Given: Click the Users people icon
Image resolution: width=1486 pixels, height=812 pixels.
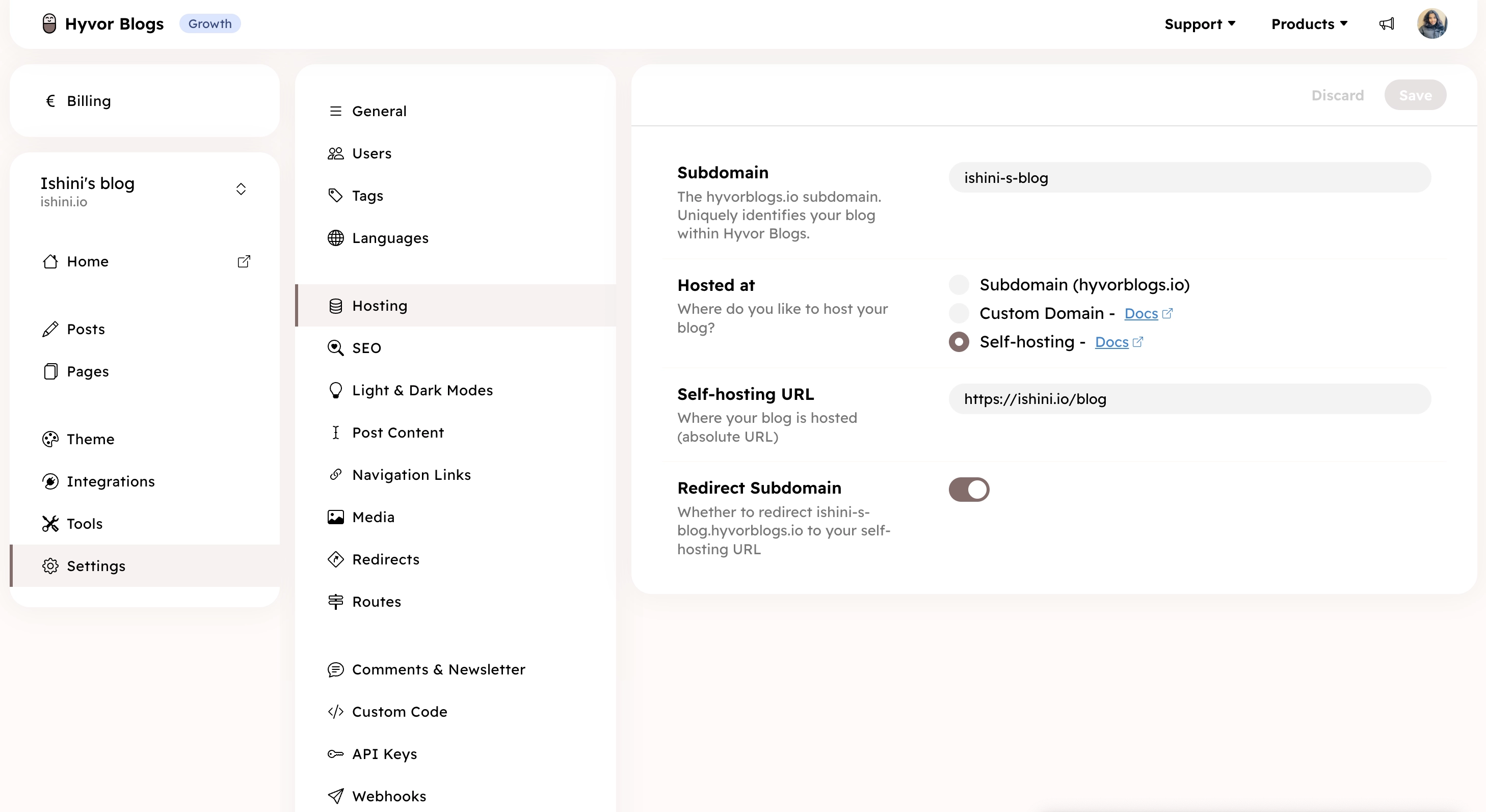Looking at the screenshot, I should click(336, 153).
